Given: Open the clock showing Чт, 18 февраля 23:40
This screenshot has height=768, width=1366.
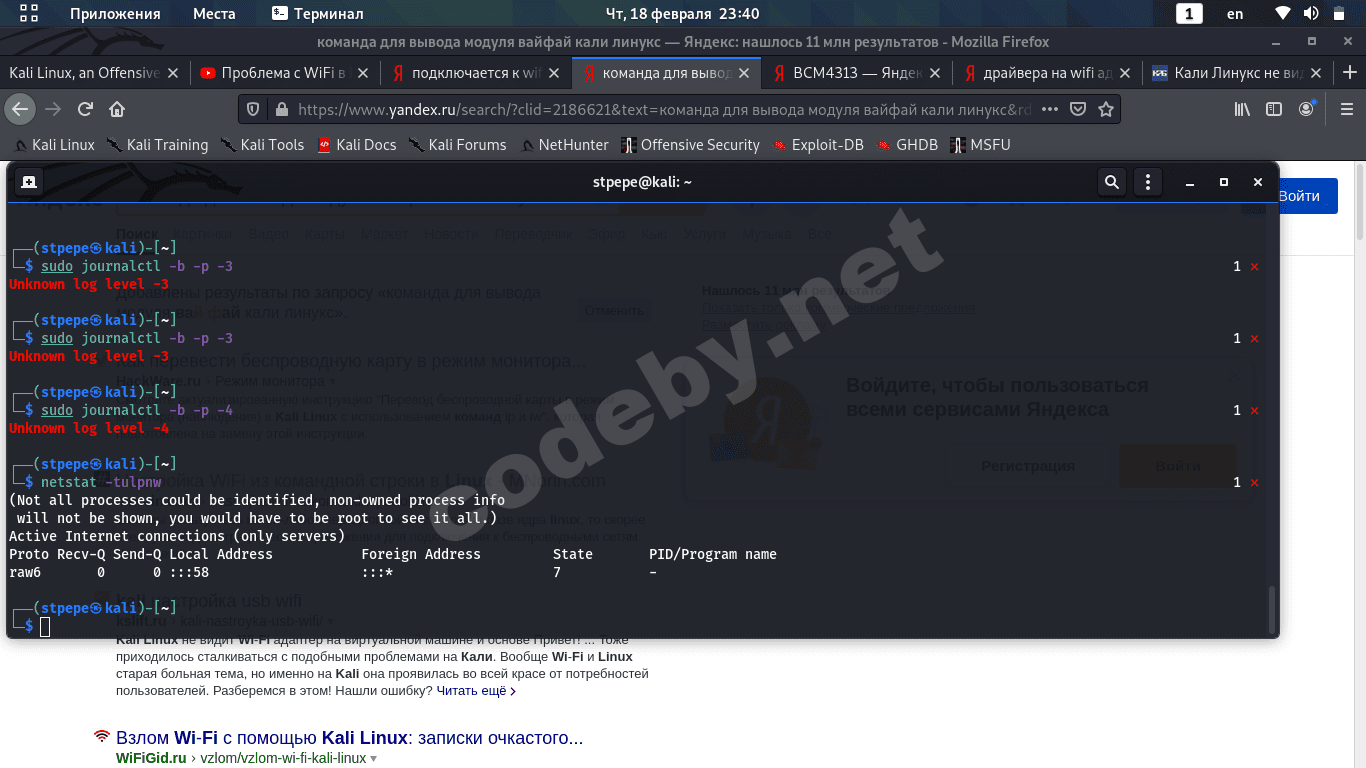Looking at the screenshot, I should coord(682,13).
